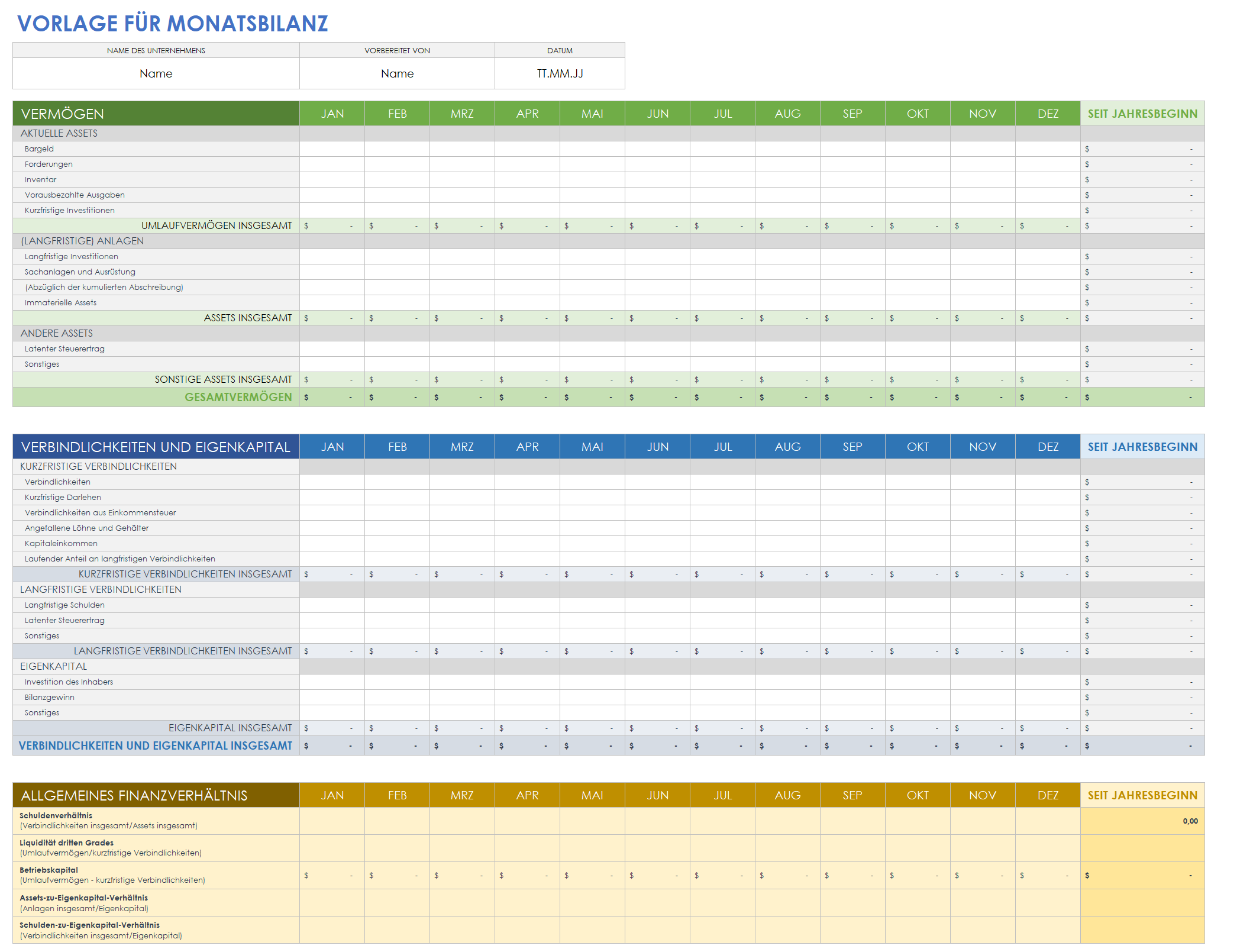1237x952 pixels.
Task: Click 'SEIT JAHRESBEGINN' in the Verbindlichkeiten table
Action: 1142,447
